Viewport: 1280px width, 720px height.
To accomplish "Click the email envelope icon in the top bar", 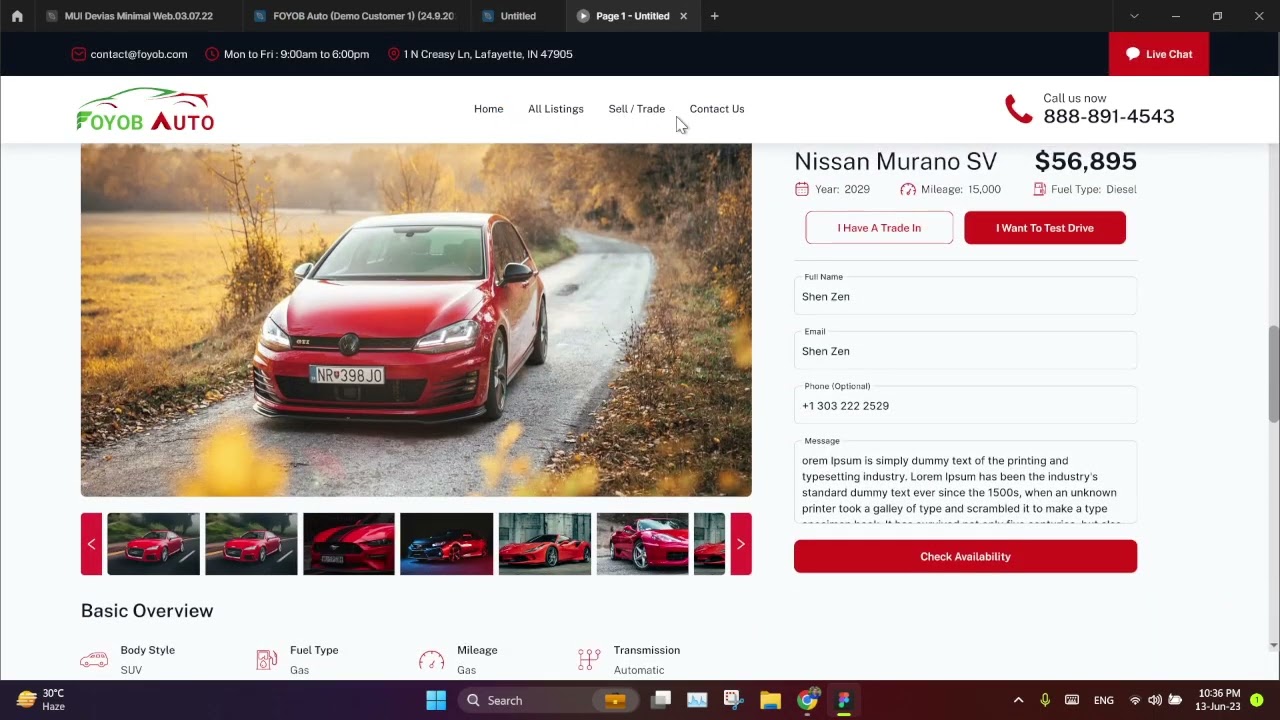I will coord(79,54).
